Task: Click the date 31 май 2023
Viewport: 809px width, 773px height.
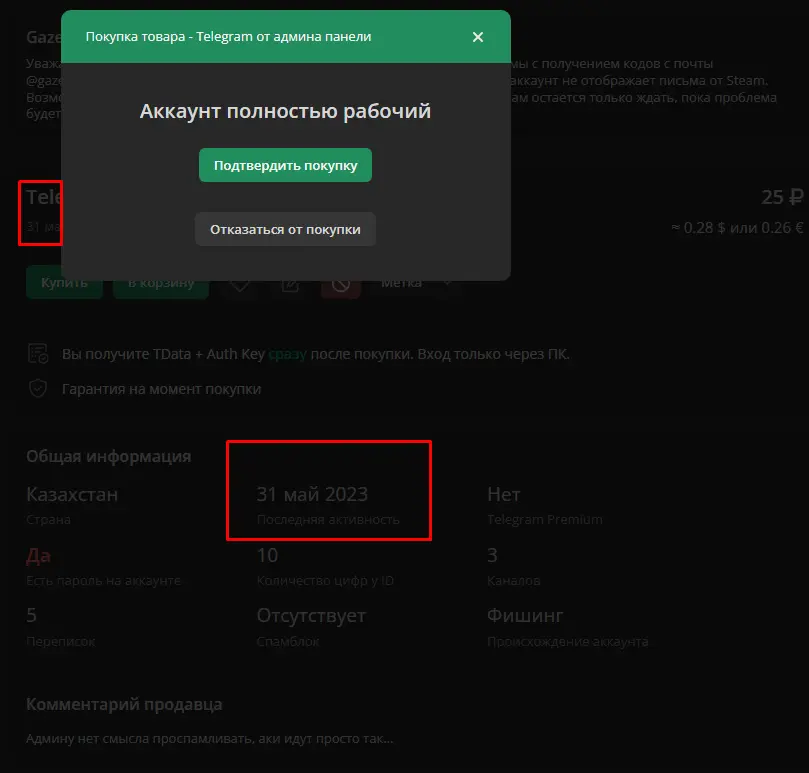Action: (x=312, y=494)
